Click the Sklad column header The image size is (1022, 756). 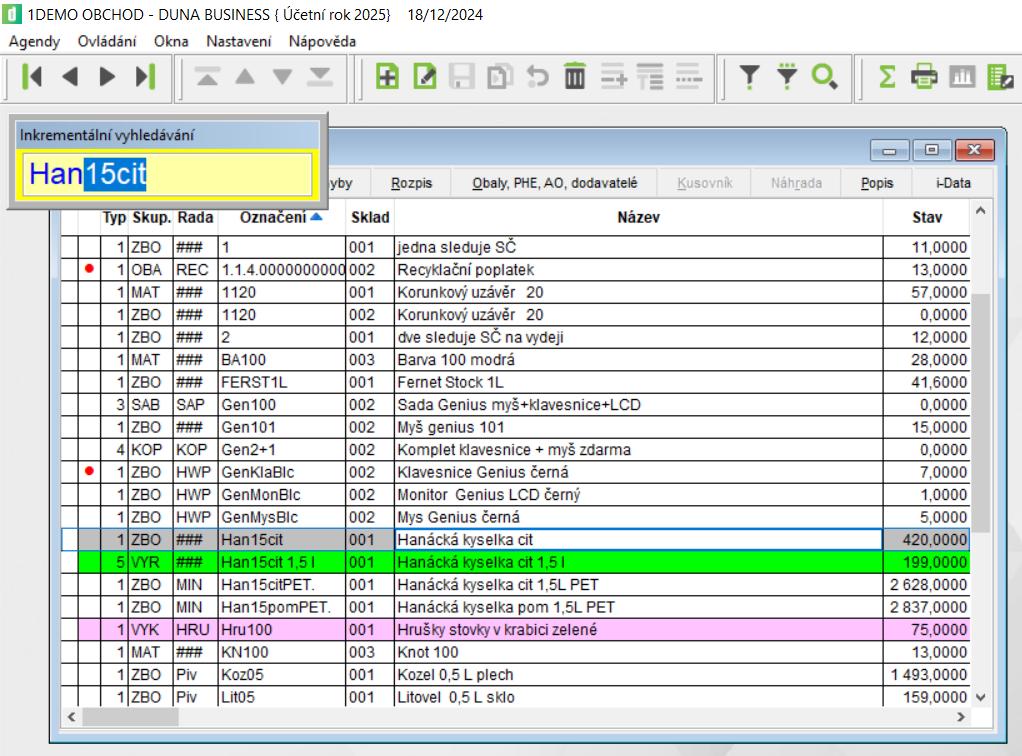coord(370,217)
